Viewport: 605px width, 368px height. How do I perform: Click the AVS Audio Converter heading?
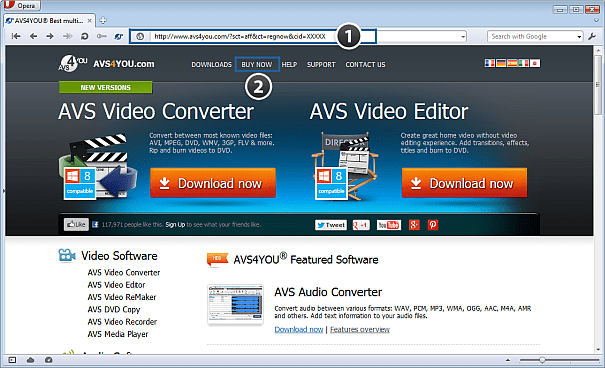click(328, 292)
